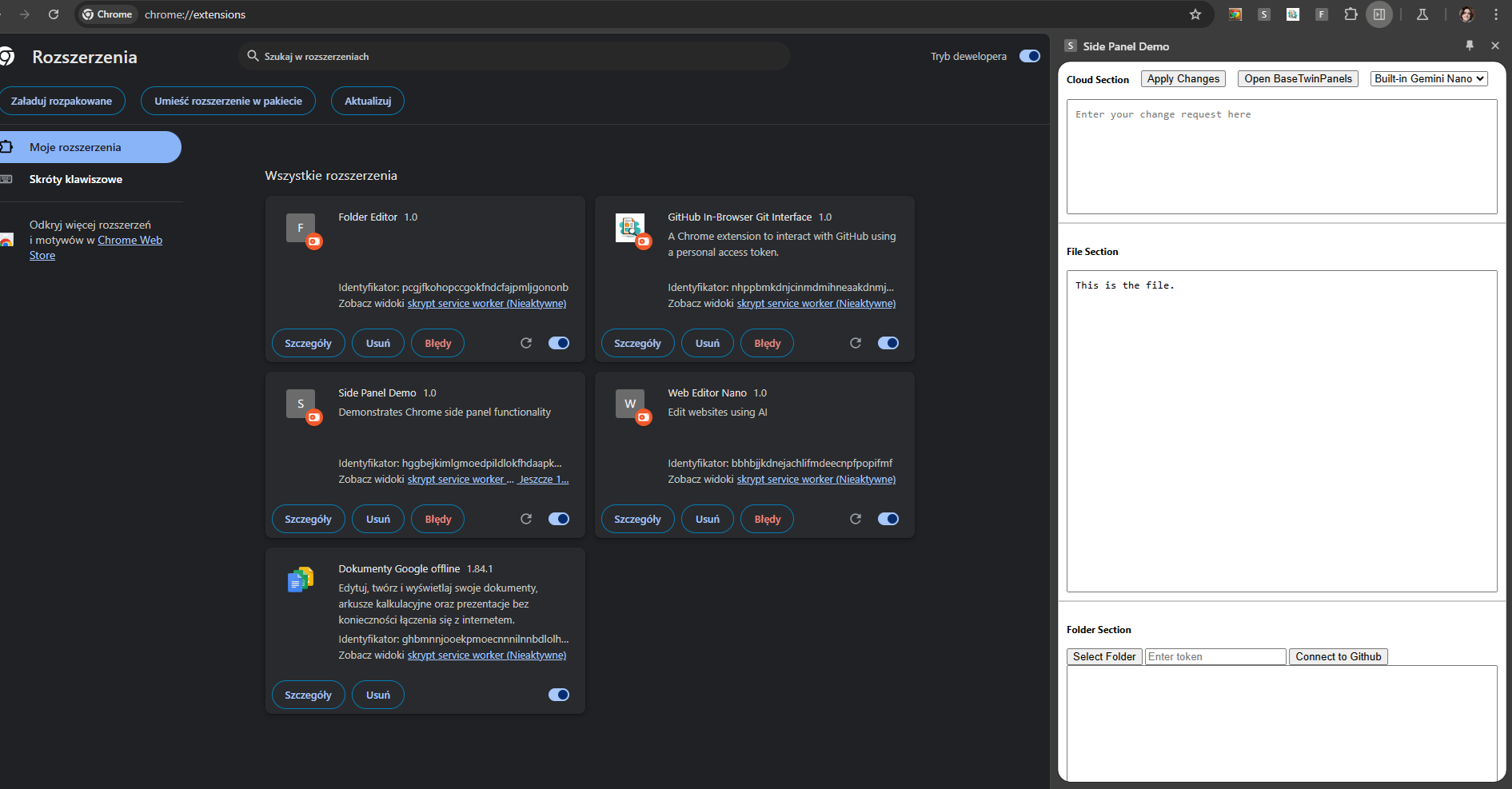Focus the Szukaj w rozszerzeniach search field

coord(514,56)
